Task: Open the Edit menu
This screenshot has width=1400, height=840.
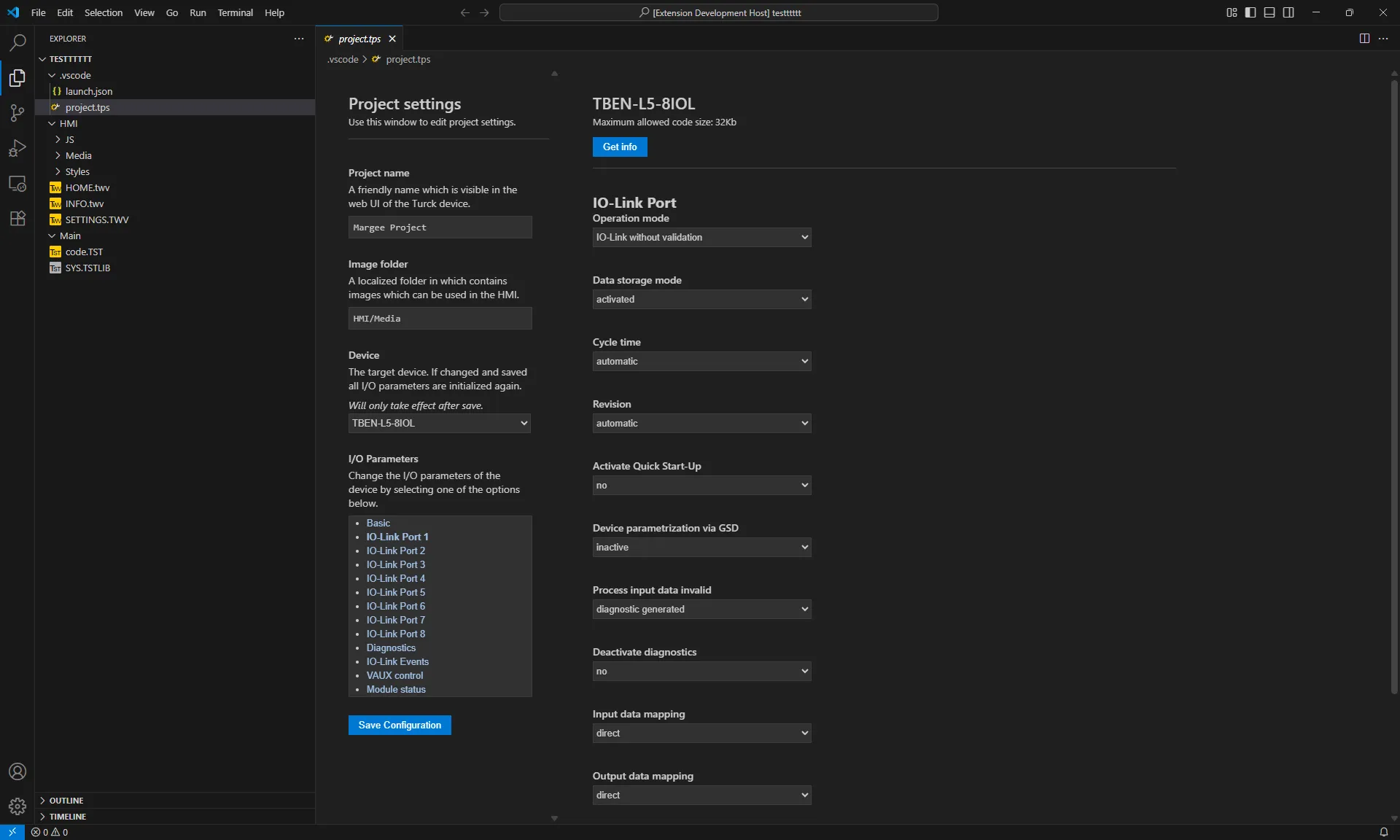Action: pyautogui.click(x=65, y=12)
